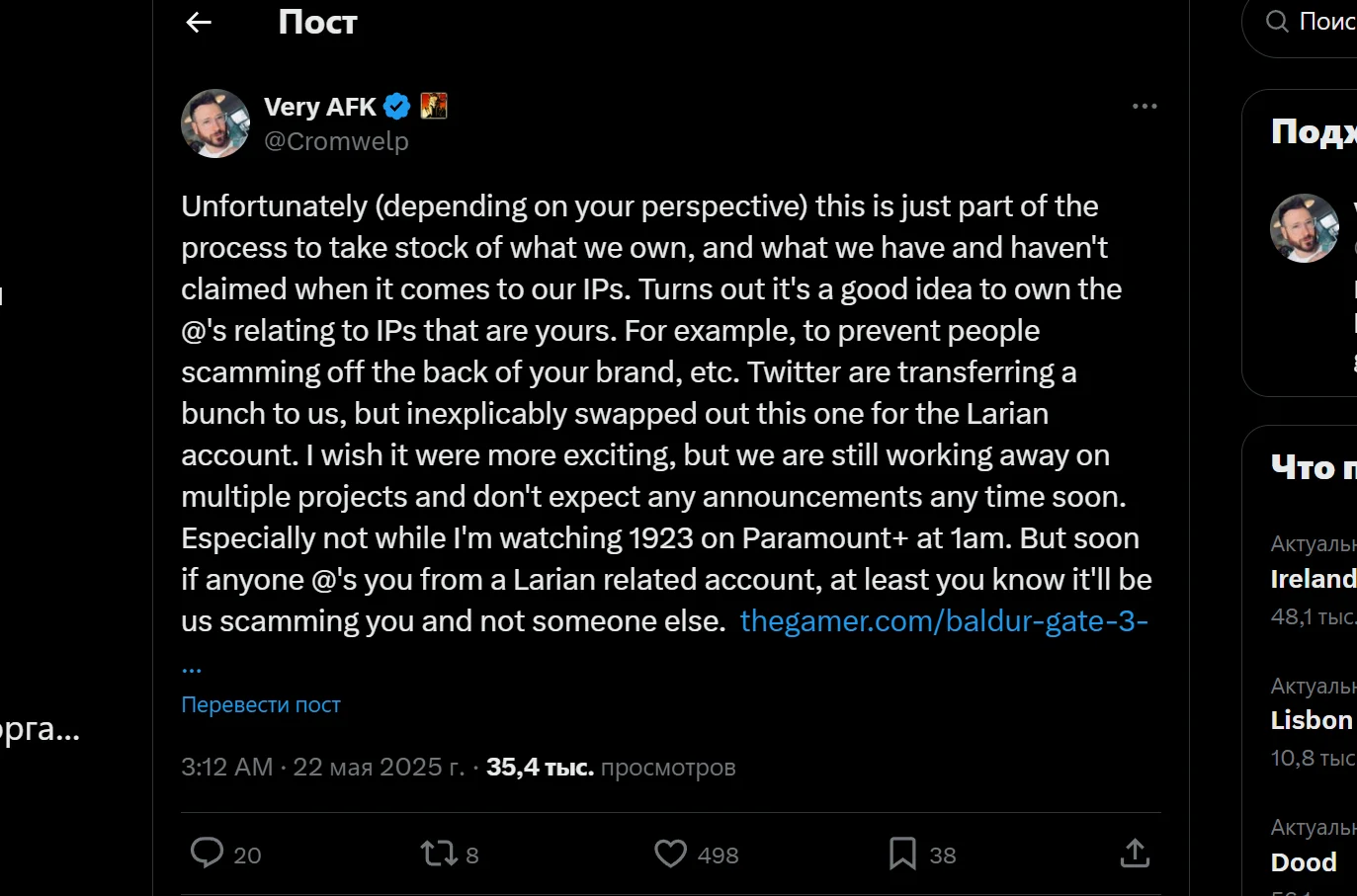Open the @Cromwelp handle
The height and width of the screenshot is (896, 1357).
(x=336, y=141)
